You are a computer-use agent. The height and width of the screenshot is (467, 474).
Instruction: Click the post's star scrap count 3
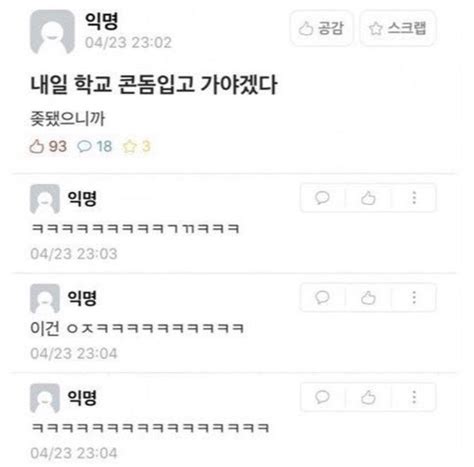click(x=137, y=146)
